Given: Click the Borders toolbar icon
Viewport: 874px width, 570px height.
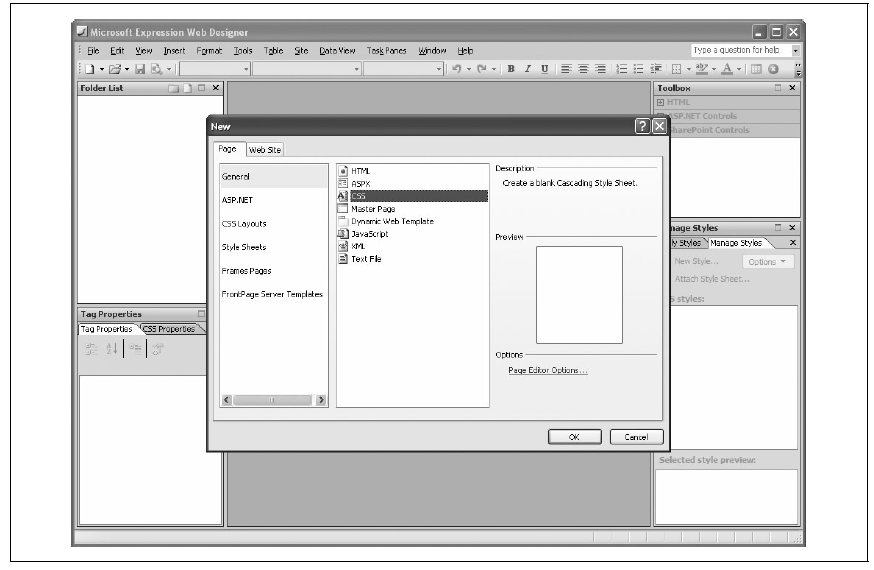Looking at the screenshot, I should click(x=677, y=69).
